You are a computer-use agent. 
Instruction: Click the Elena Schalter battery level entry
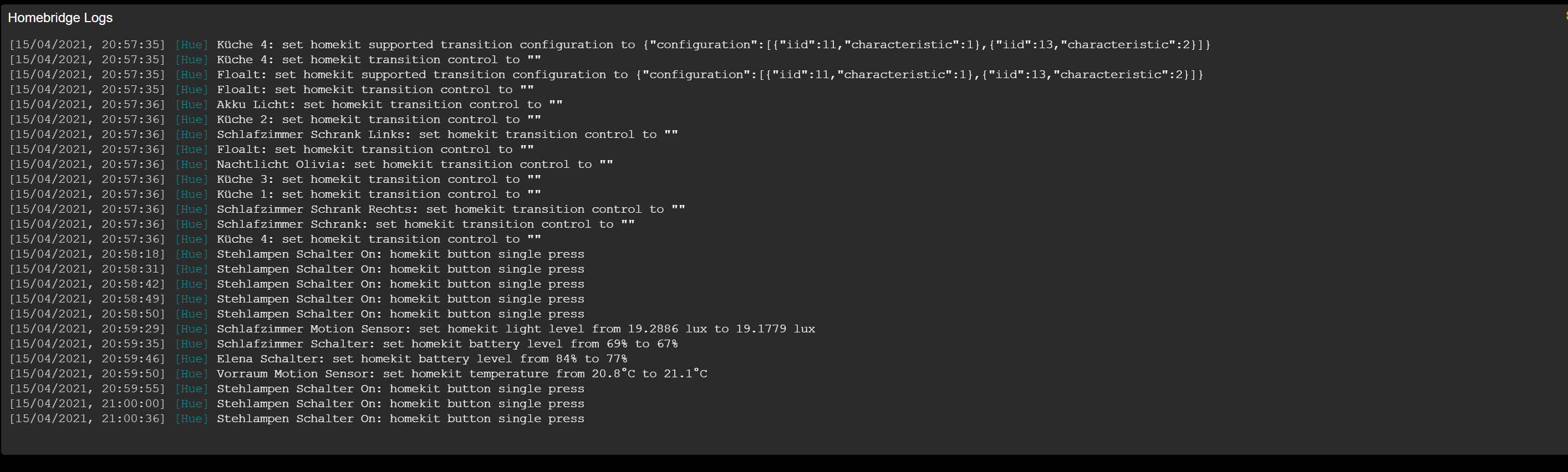422,359
